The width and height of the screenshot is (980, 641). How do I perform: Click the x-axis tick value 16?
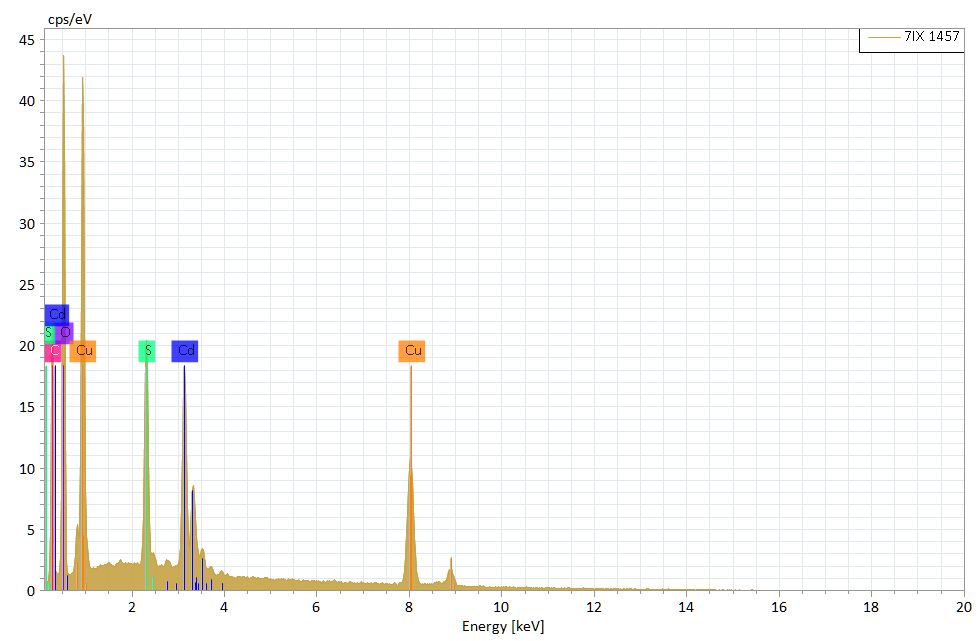tap(779, 607)
